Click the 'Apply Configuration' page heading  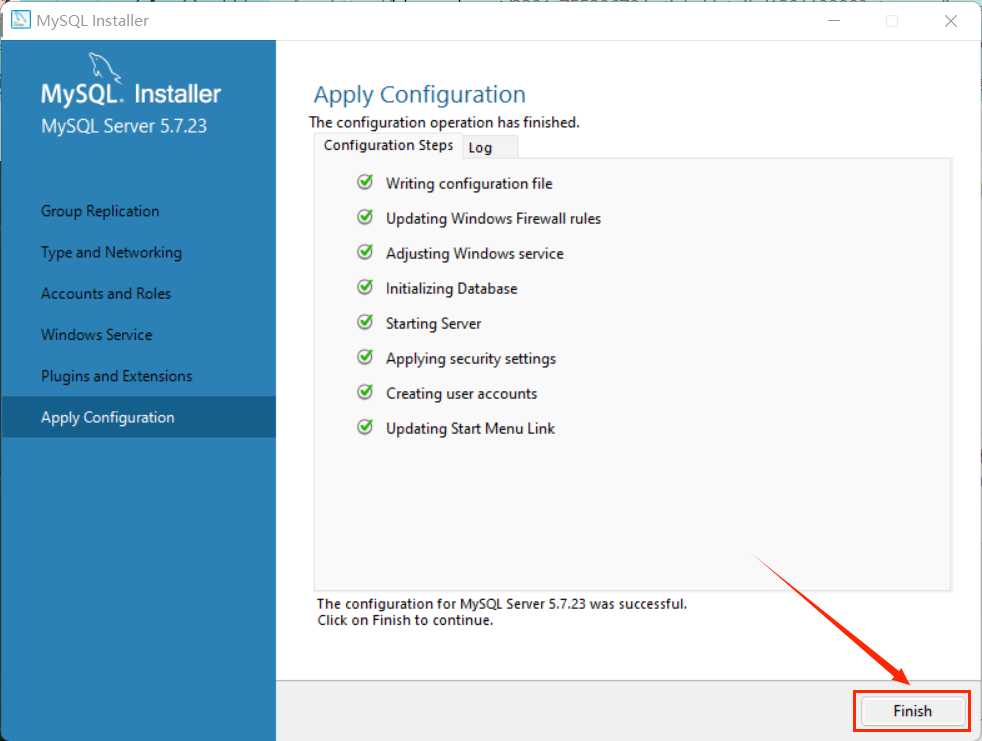(x=420, y=95)
